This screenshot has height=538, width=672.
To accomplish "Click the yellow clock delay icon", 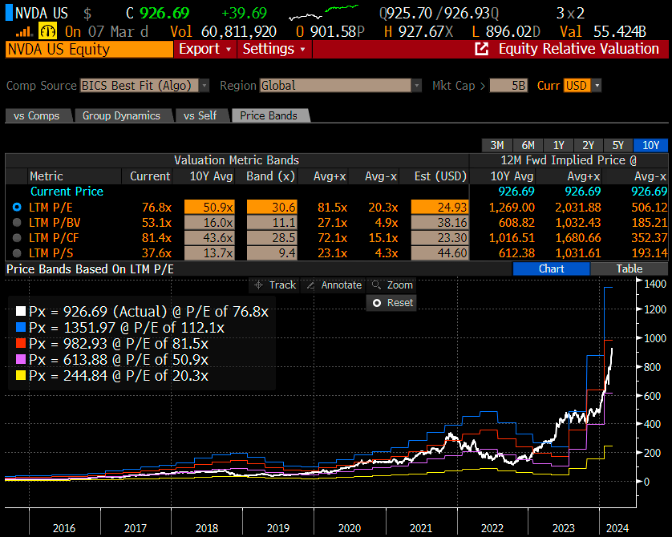I will 48,31.
